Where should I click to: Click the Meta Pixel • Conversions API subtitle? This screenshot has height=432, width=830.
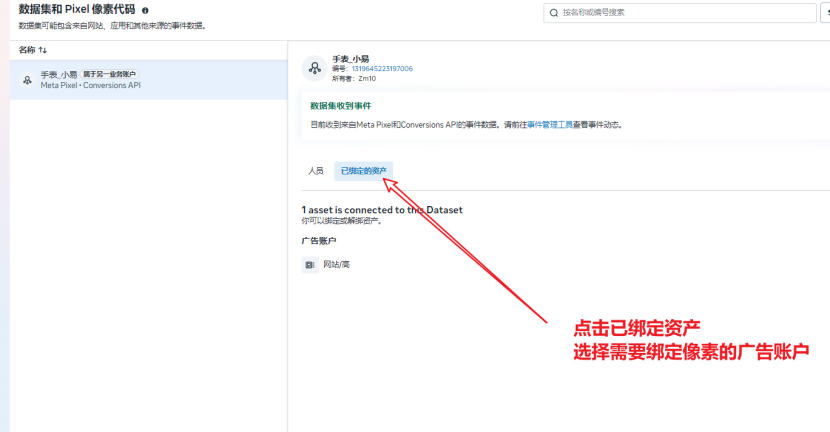point(91,85)
